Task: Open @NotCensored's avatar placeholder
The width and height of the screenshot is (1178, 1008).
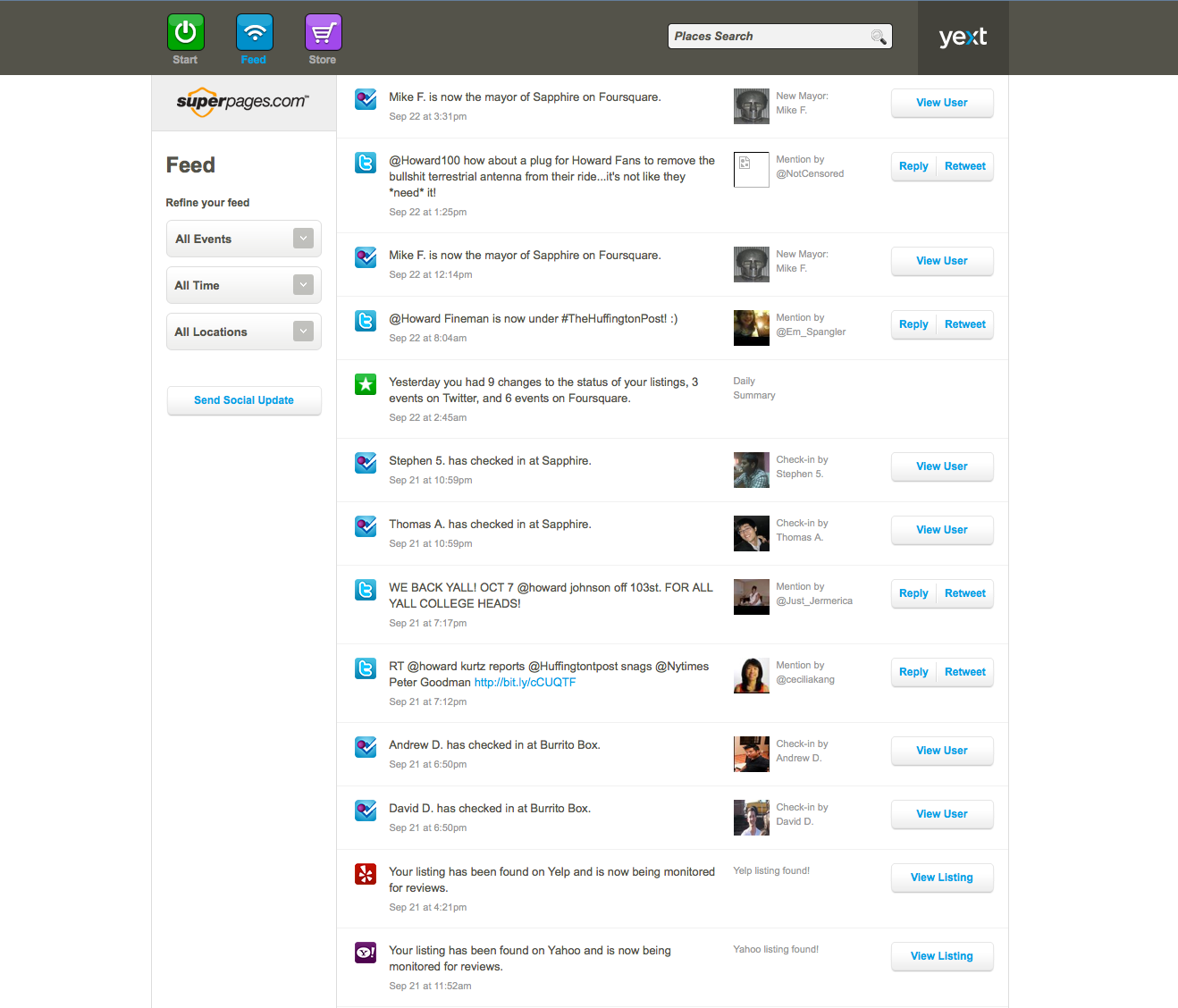Action: pos(752,170)
